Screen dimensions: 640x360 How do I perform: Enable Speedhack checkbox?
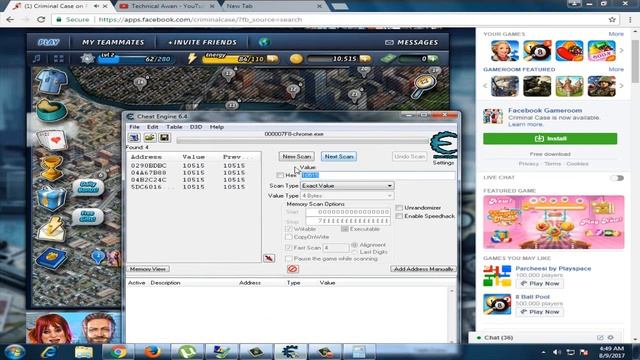pyautogui.click(x=399, y=216)
